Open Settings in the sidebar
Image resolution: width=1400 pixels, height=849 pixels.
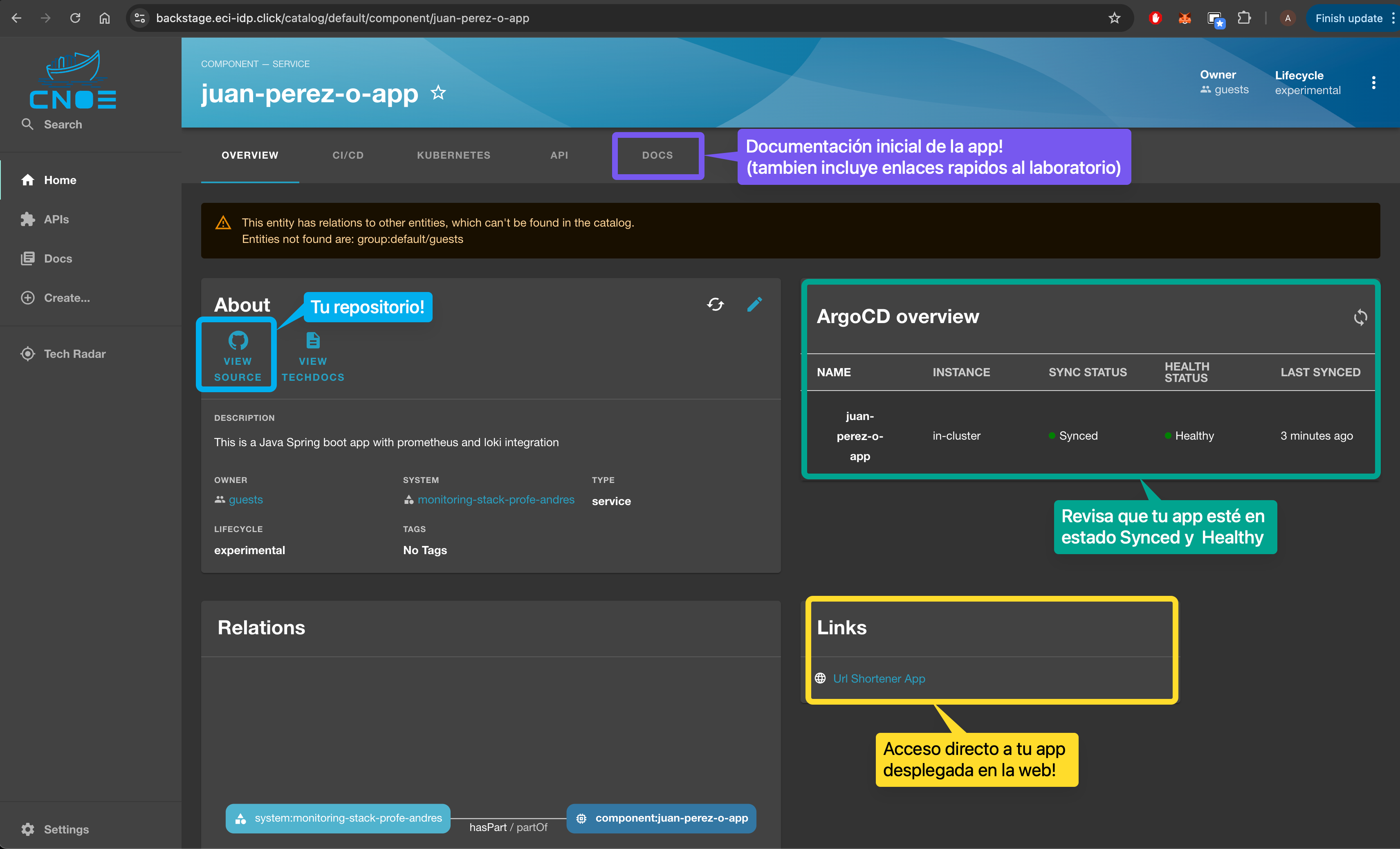(66, 829)
